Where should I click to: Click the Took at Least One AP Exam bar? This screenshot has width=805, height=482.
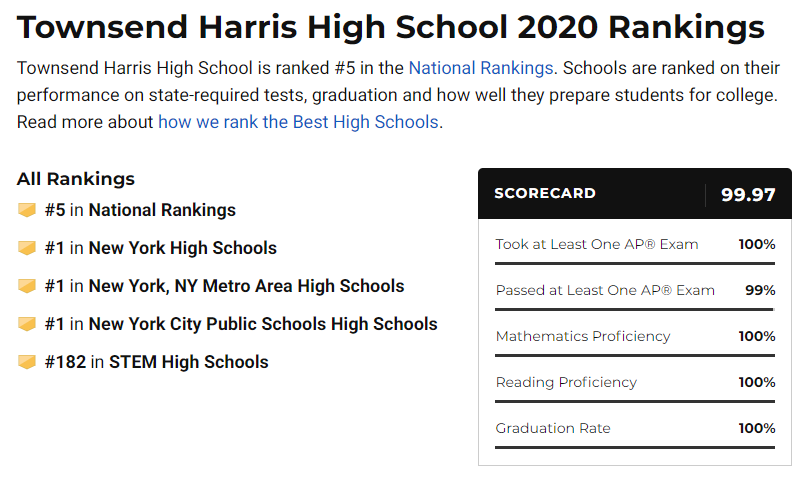click(635, 264)
